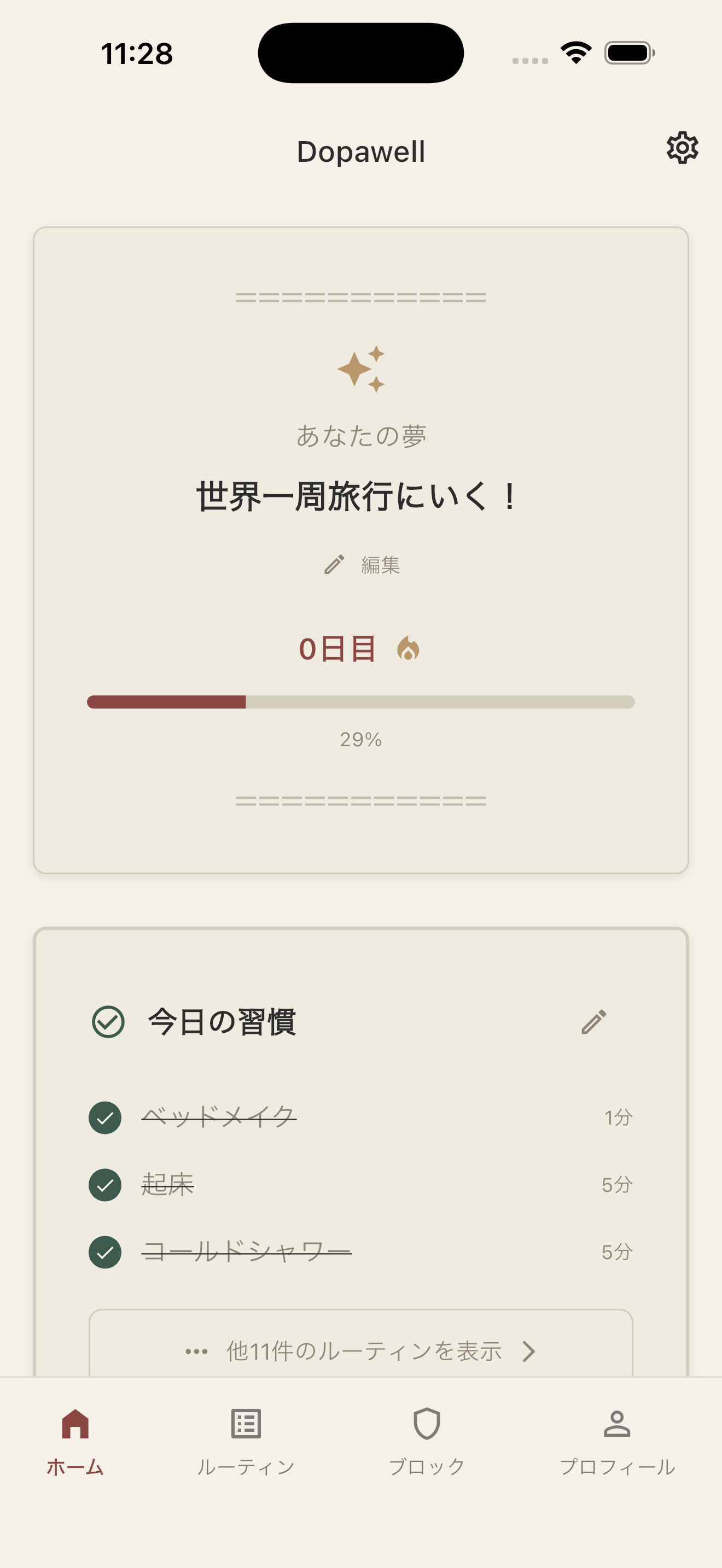Uncheck the コールドシャワー habit
Screen dimensions: 722x1568
pyautogui.click(x=106, y=1252)
